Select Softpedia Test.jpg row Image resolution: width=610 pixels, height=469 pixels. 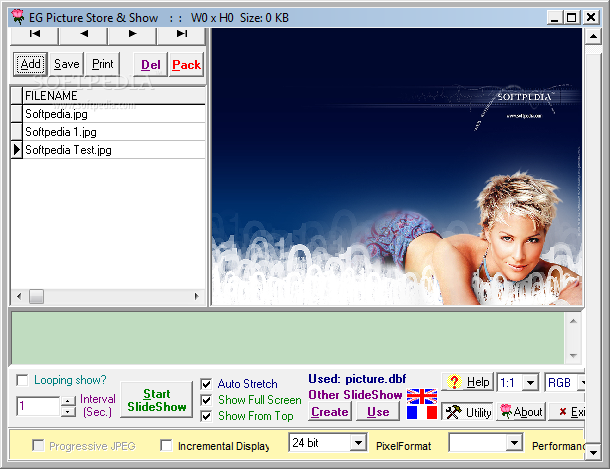click(114, 150)
